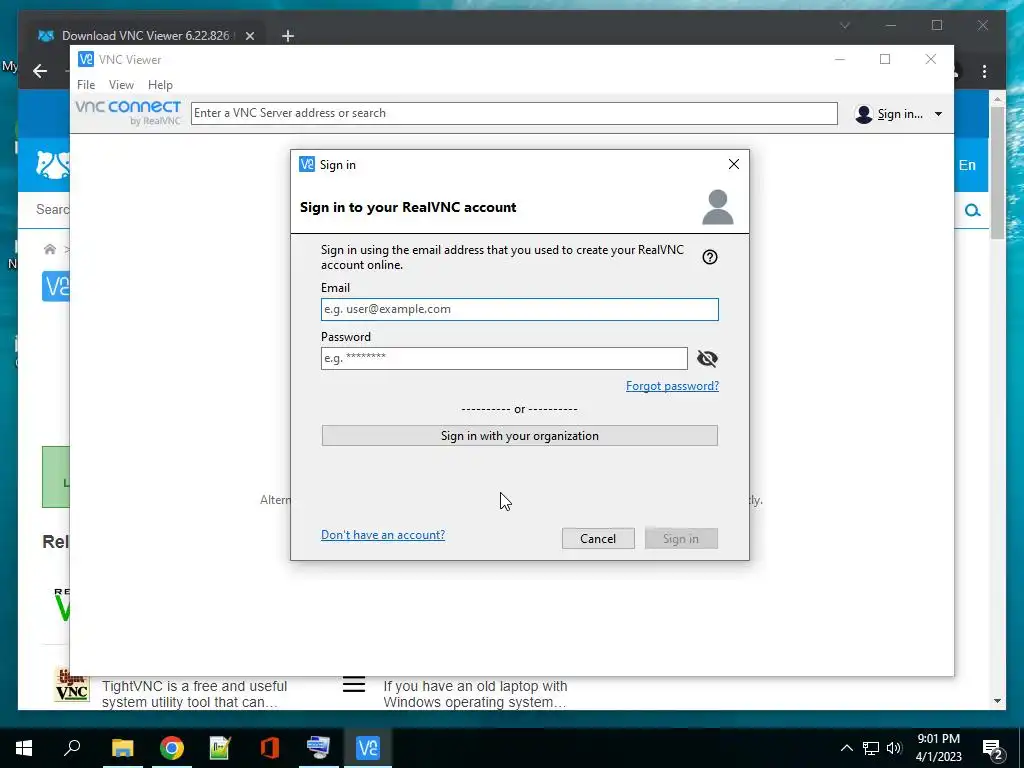The image size is (1024, 768).
Task: Open the View menu in VNC Viewer
Action: [121, 84]
